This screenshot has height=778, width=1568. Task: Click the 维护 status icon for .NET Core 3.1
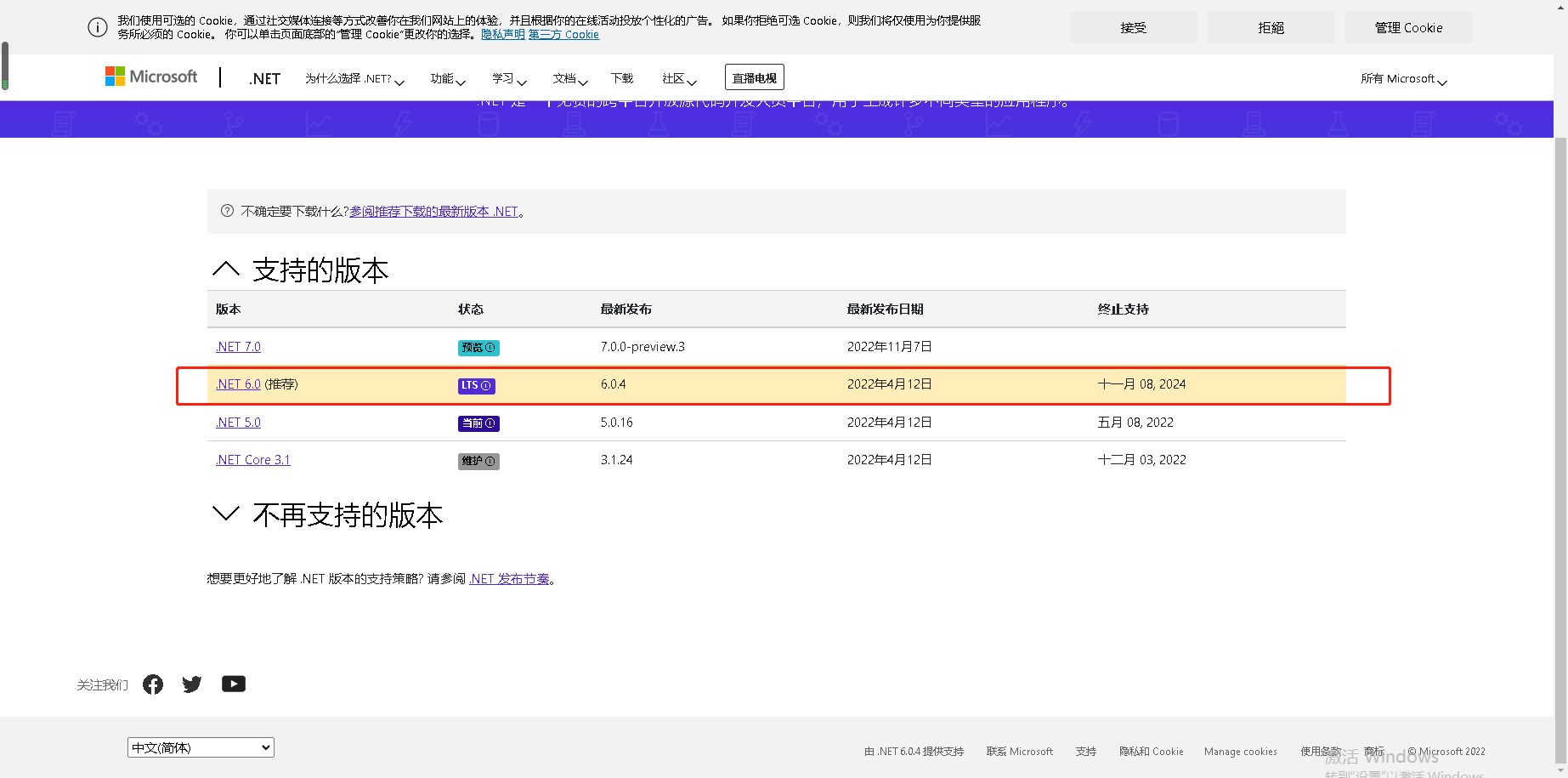[478, 461]
